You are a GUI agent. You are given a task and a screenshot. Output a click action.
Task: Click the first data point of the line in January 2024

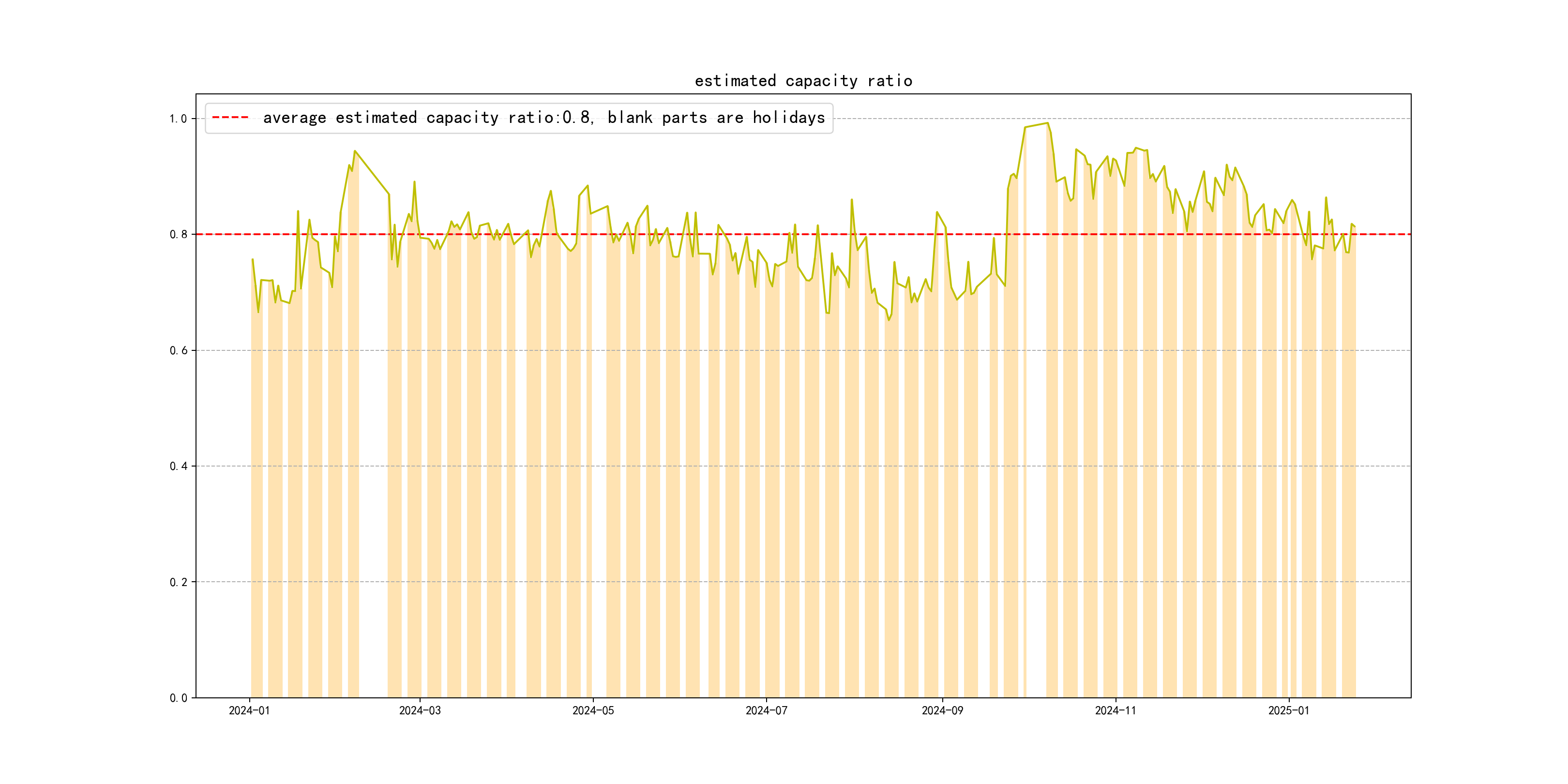pyautogui.click(x=253, y=260)
